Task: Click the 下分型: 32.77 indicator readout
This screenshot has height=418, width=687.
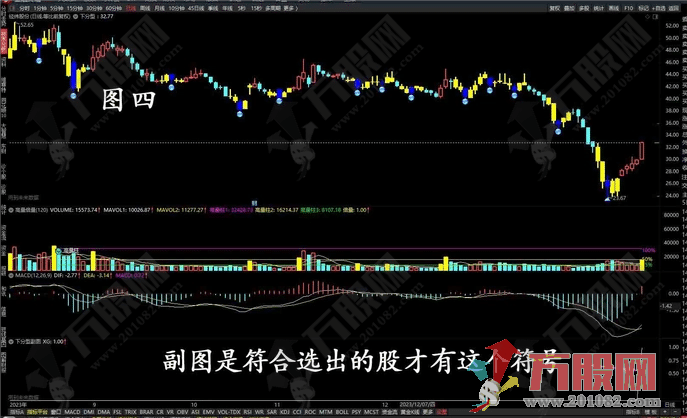Action: click(96, 16)
